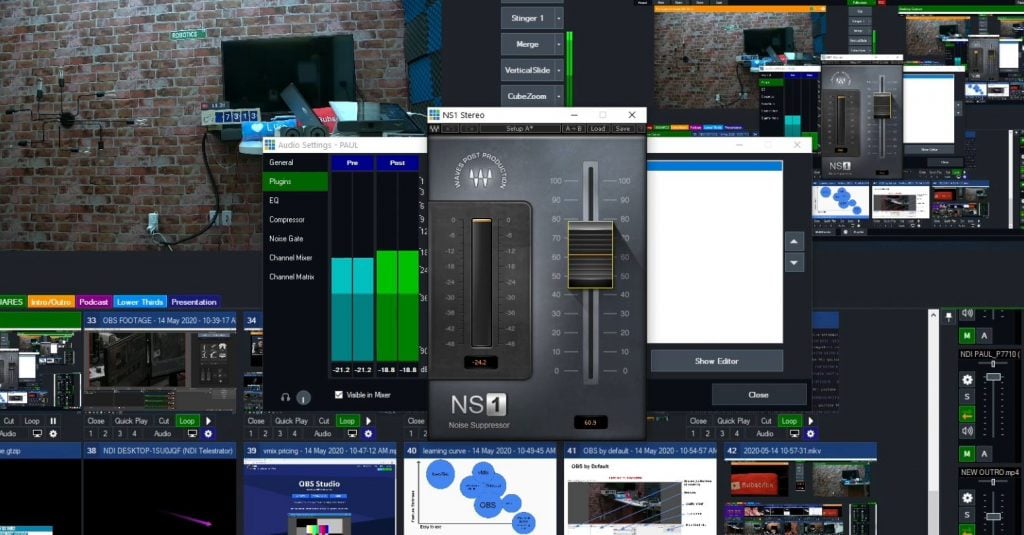Image resolution: width=1024 pixels, height=535 pixels.
Task: Click the move plugin up arrow
Action: tap(794, 242)
